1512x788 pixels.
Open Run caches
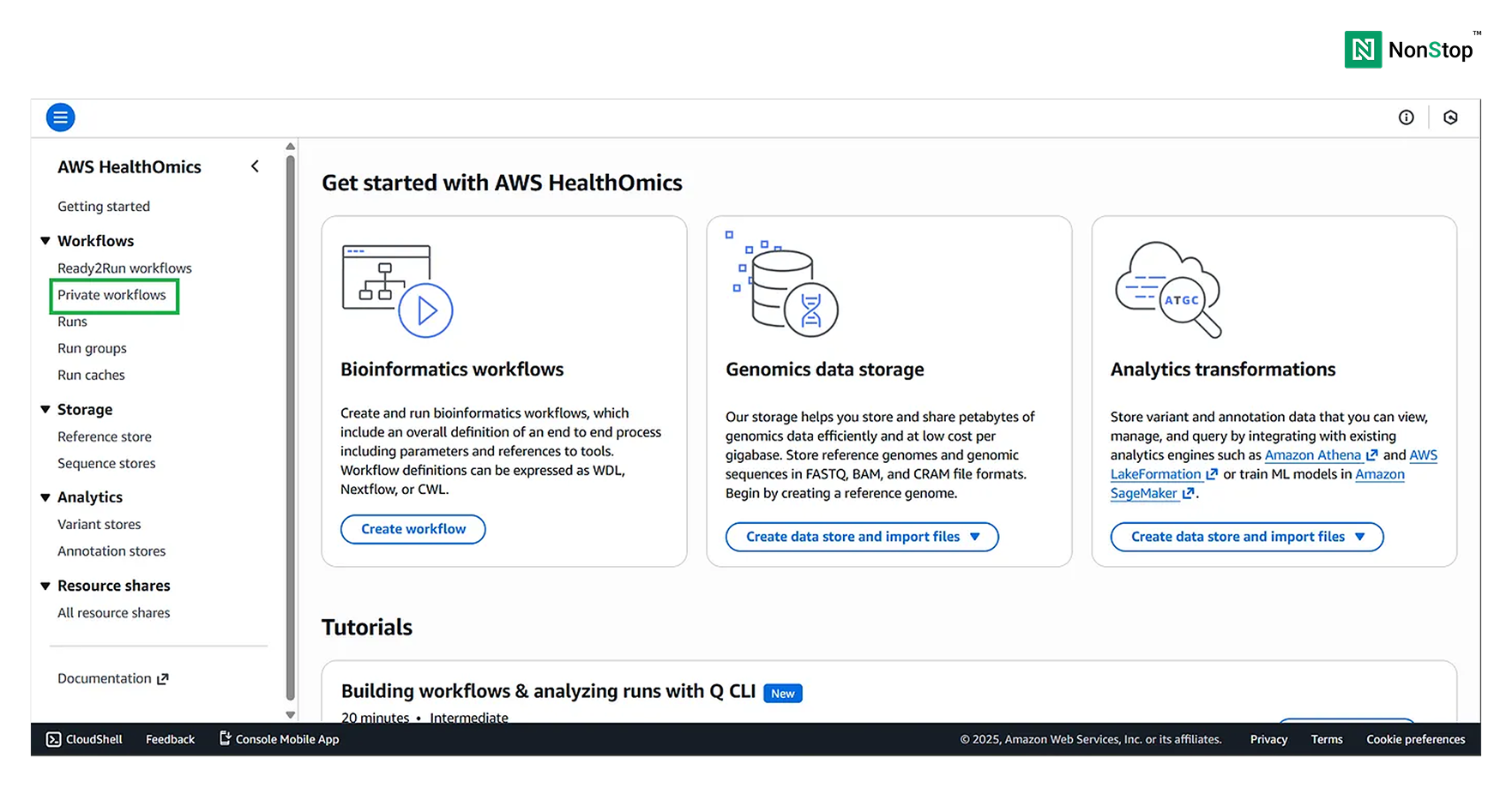pos(91,375)
